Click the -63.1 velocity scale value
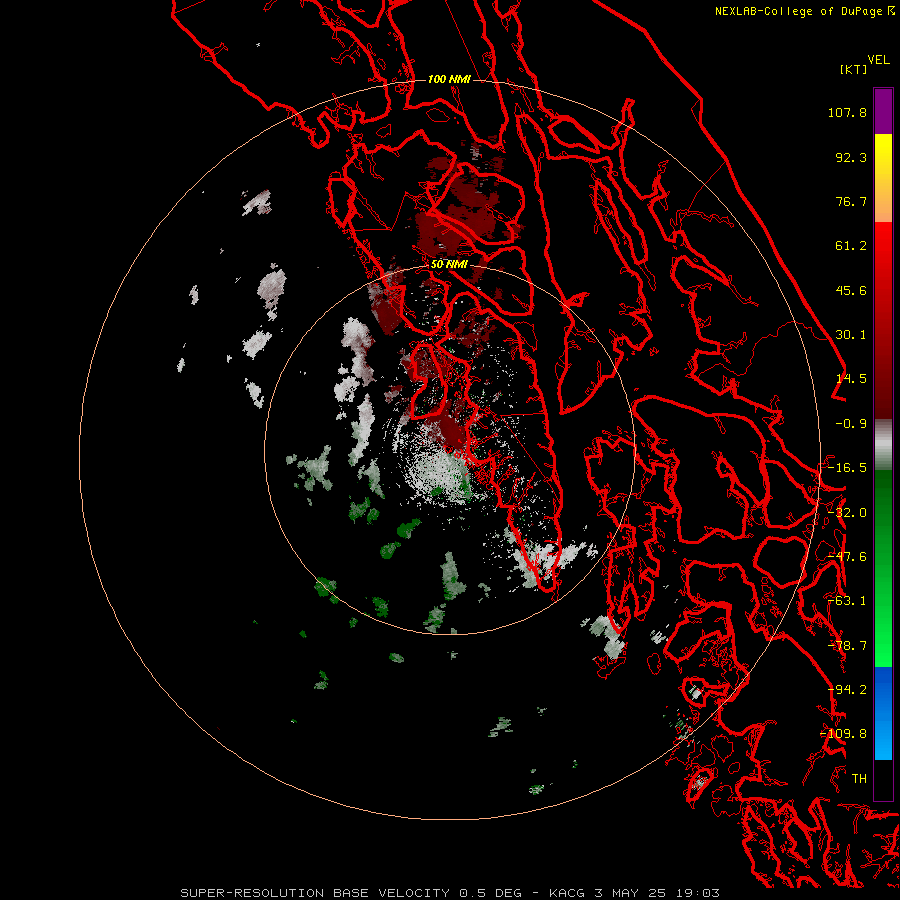The image size is (900, 900). 847,601
